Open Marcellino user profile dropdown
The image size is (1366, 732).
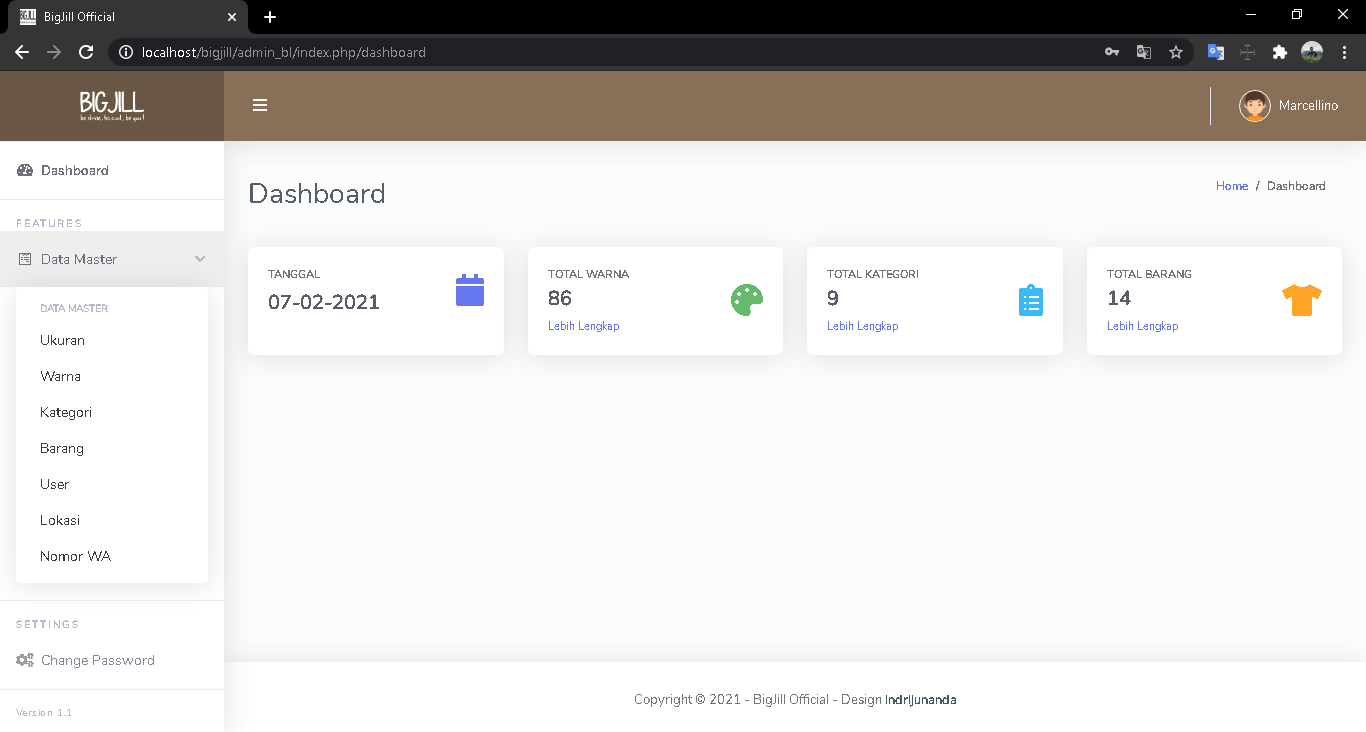pos(1307,106)
